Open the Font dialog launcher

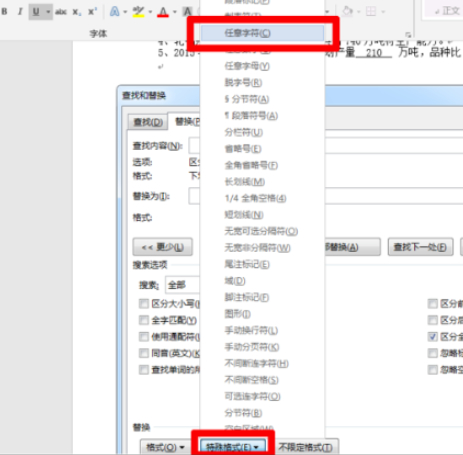point(408,34)
